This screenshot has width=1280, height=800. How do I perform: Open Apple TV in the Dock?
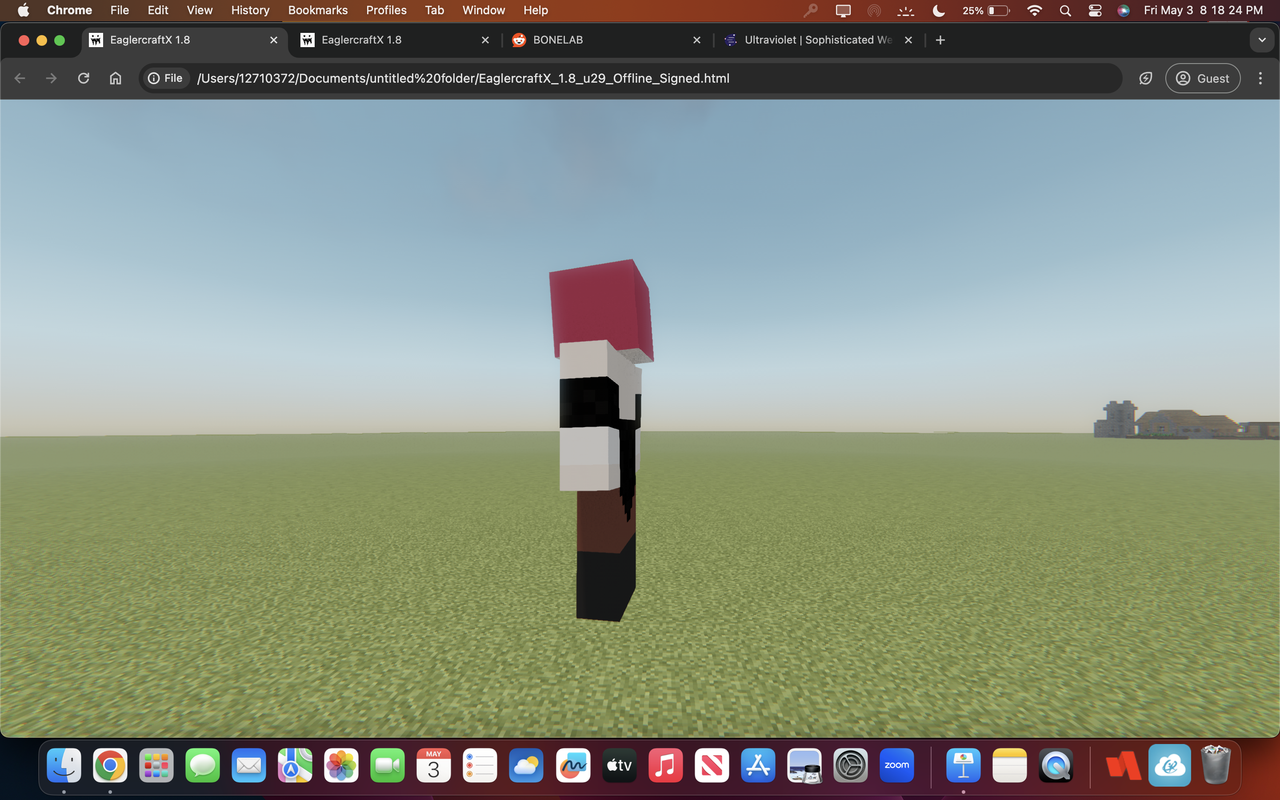tap(619, 766)
